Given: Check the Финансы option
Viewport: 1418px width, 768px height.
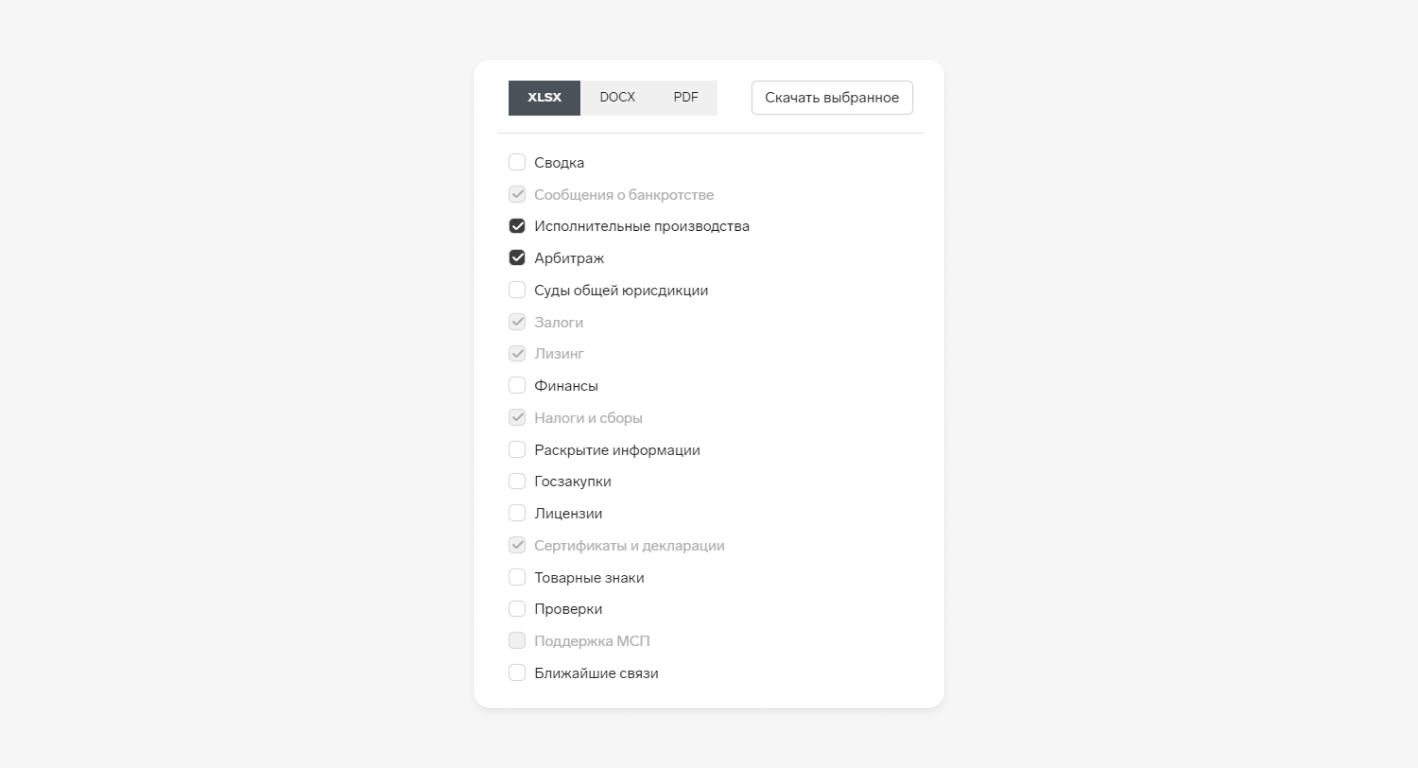Looking at the screenshot, I should 517,386.
